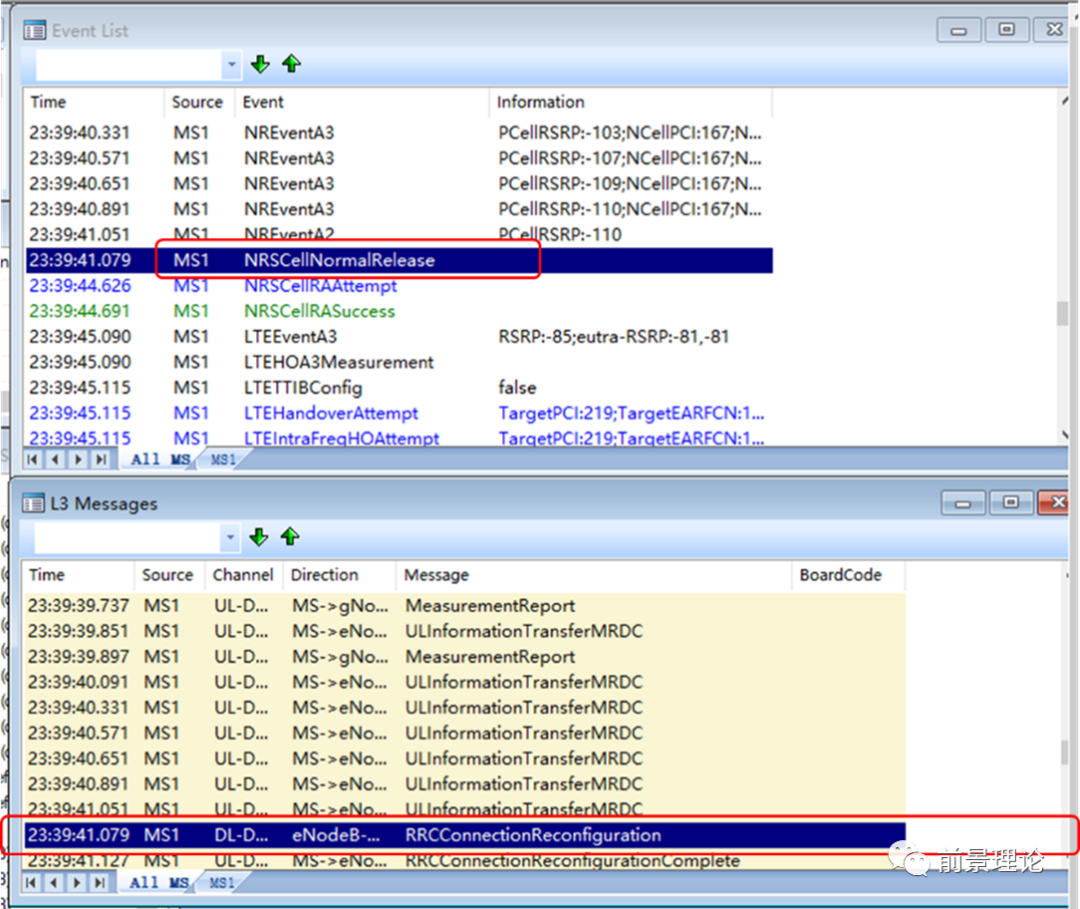Click the Event List window title icon
Screen dimensions: 1080x909
point(34,30)
